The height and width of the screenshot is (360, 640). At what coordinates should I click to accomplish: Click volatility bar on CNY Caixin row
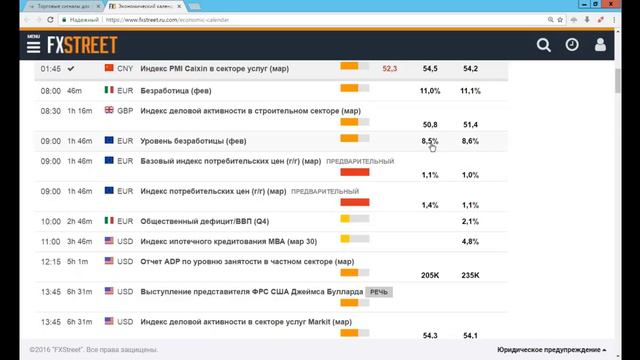click(355, 66)
